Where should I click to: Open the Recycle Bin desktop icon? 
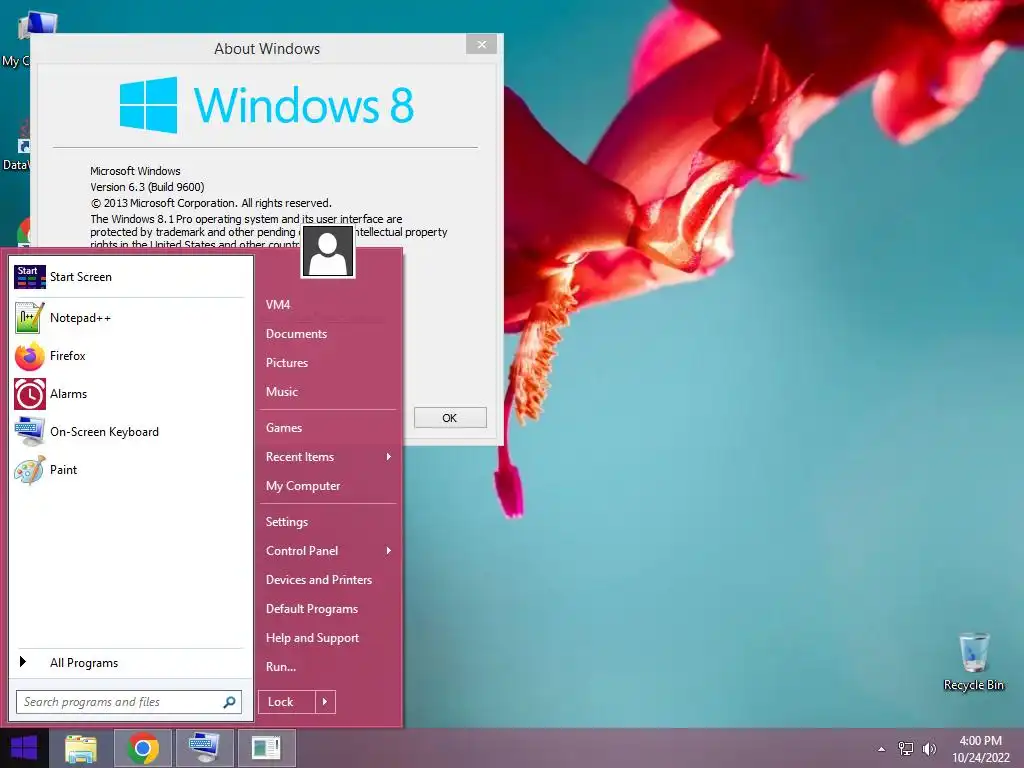(x=974, y=661)
